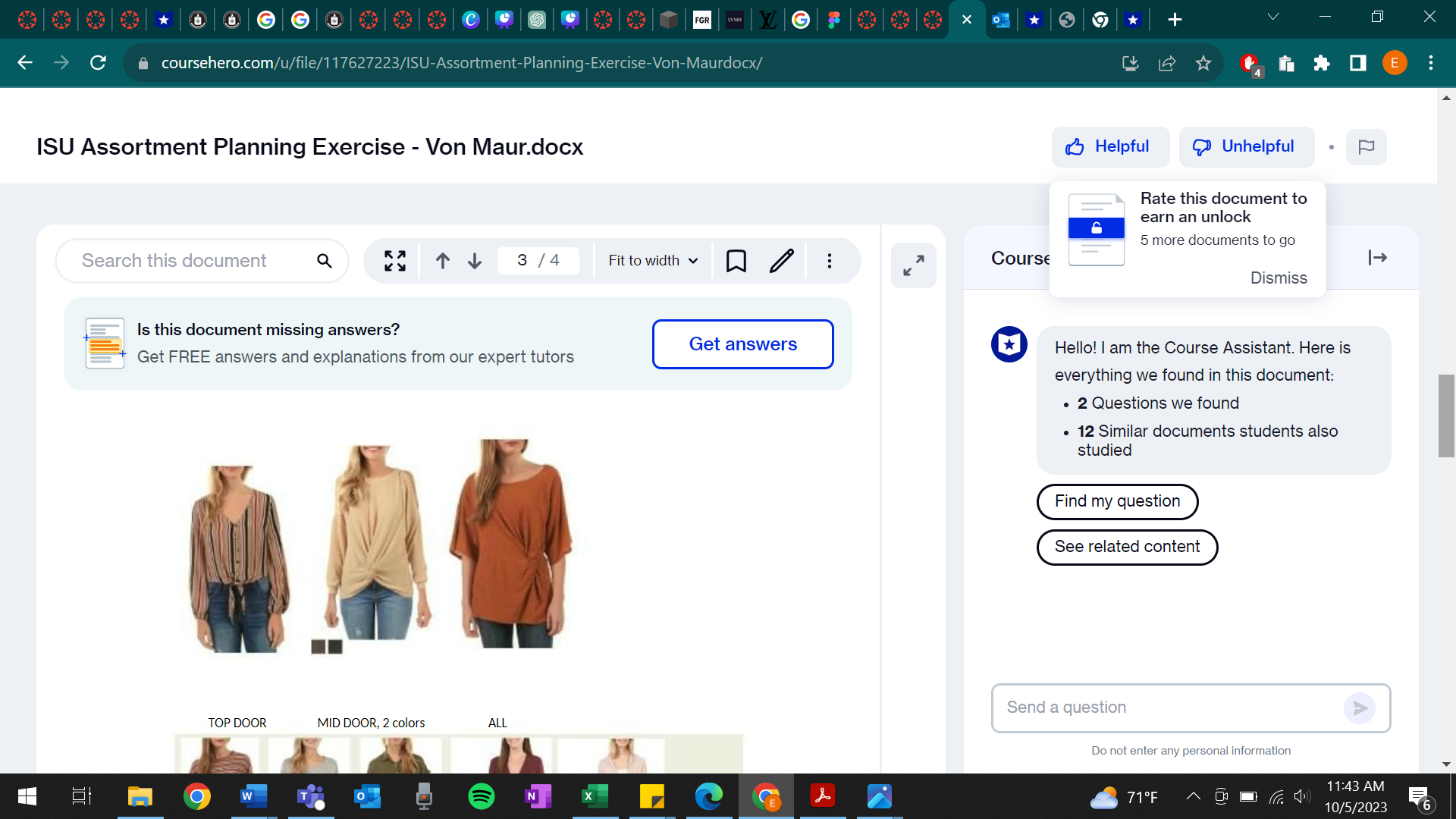The height and width of the screenshot is (819, 1456).
Task: Open Microsoft Teams from taskbar
Action: pos(310,796)
